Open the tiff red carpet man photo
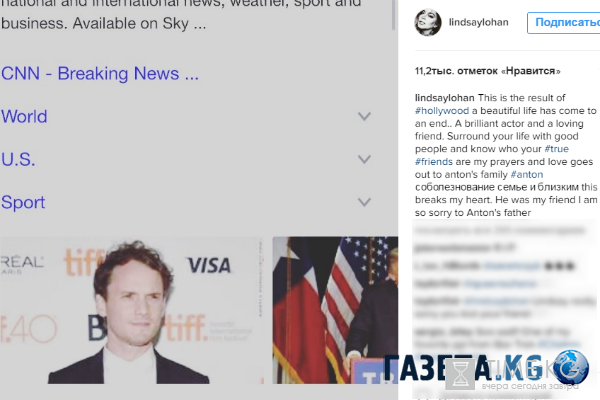Screen dimensions: 600x400 click(132, 310)
